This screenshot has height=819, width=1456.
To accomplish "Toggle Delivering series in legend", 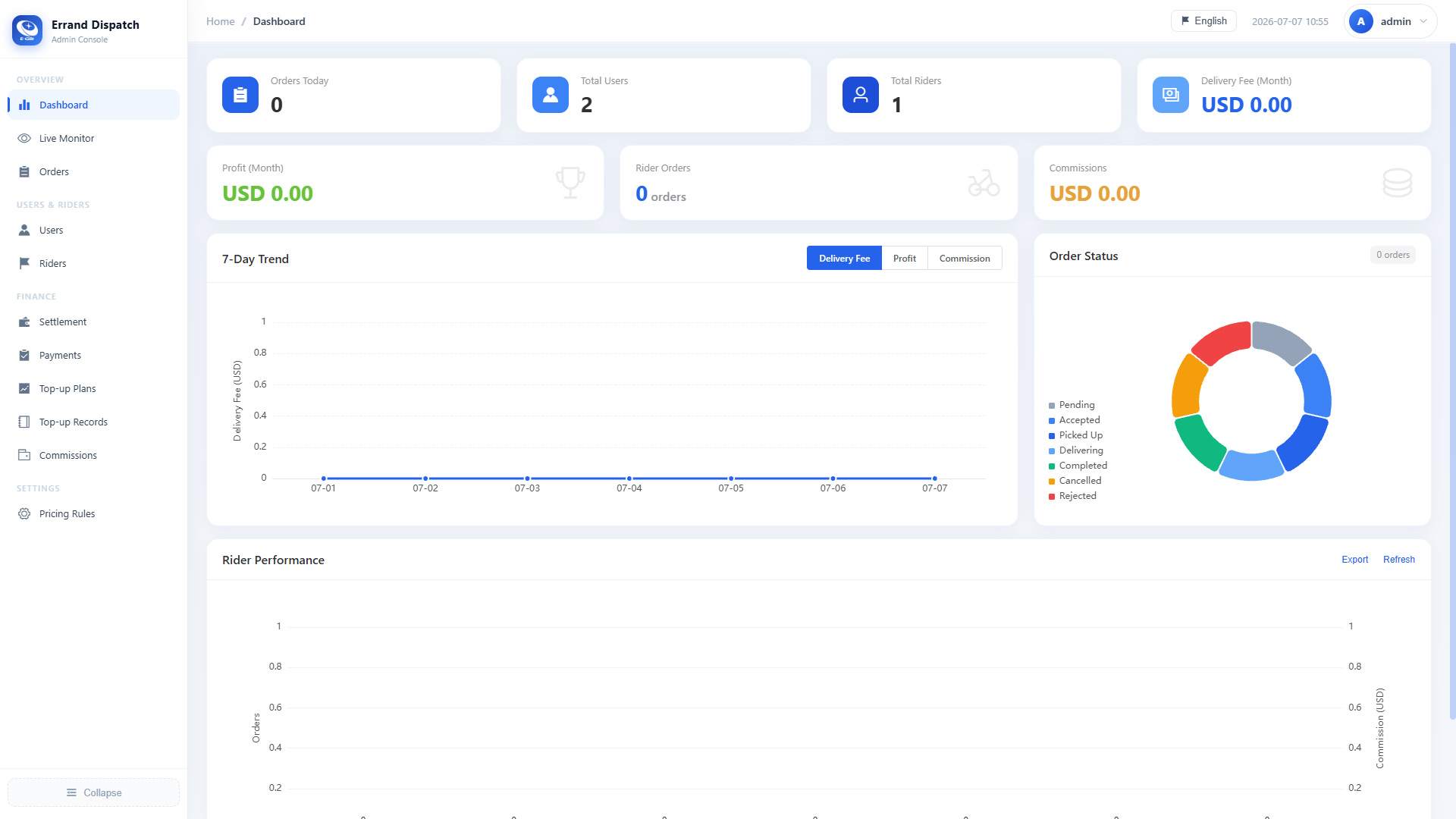I will point(1075,450).
